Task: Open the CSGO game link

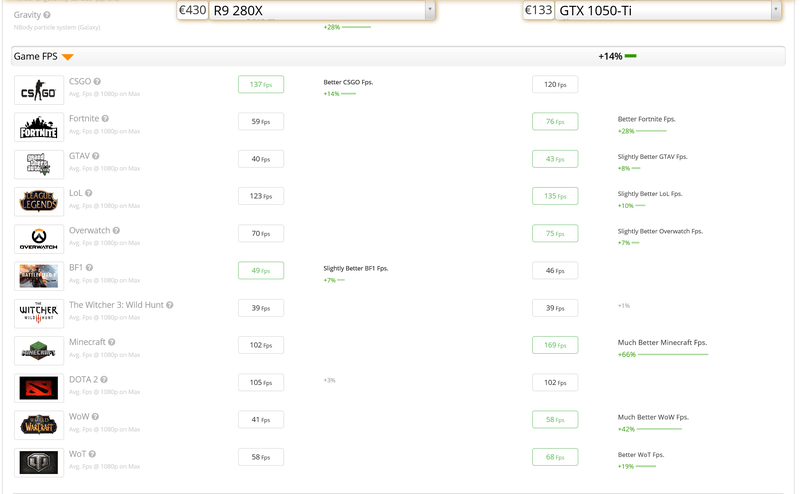Action: pos(80,81)
